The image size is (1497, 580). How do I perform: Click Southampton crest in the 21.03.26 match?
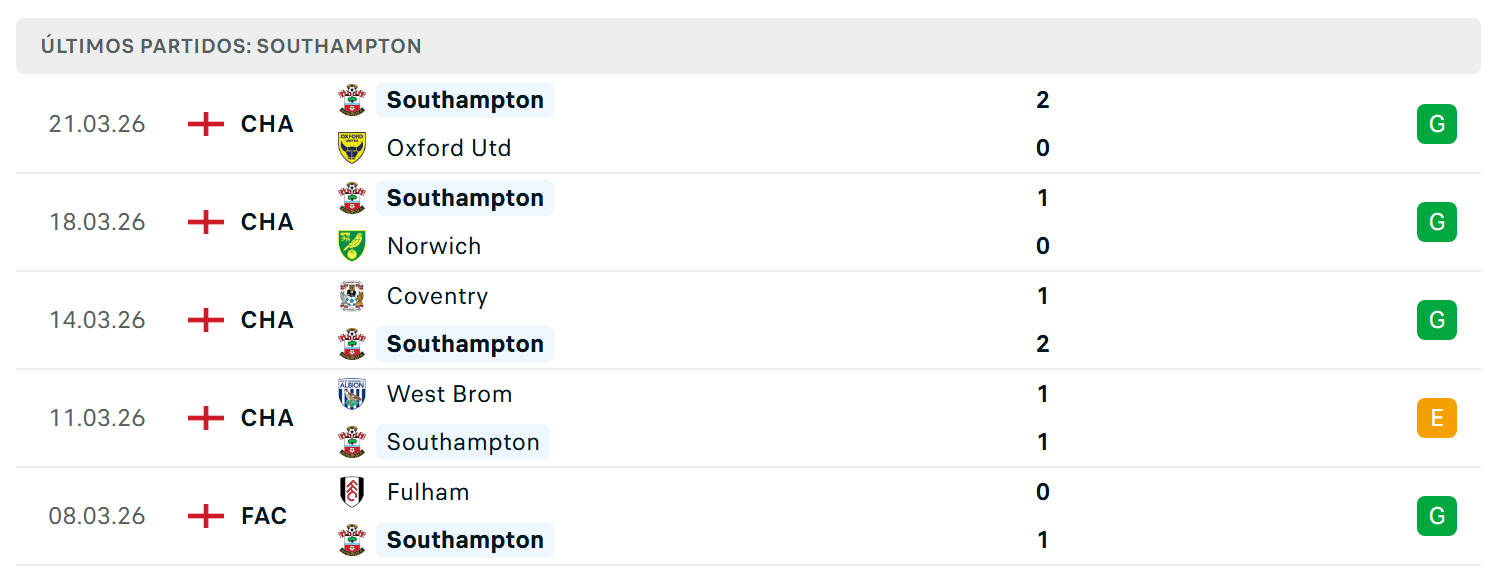click(352, 100)
